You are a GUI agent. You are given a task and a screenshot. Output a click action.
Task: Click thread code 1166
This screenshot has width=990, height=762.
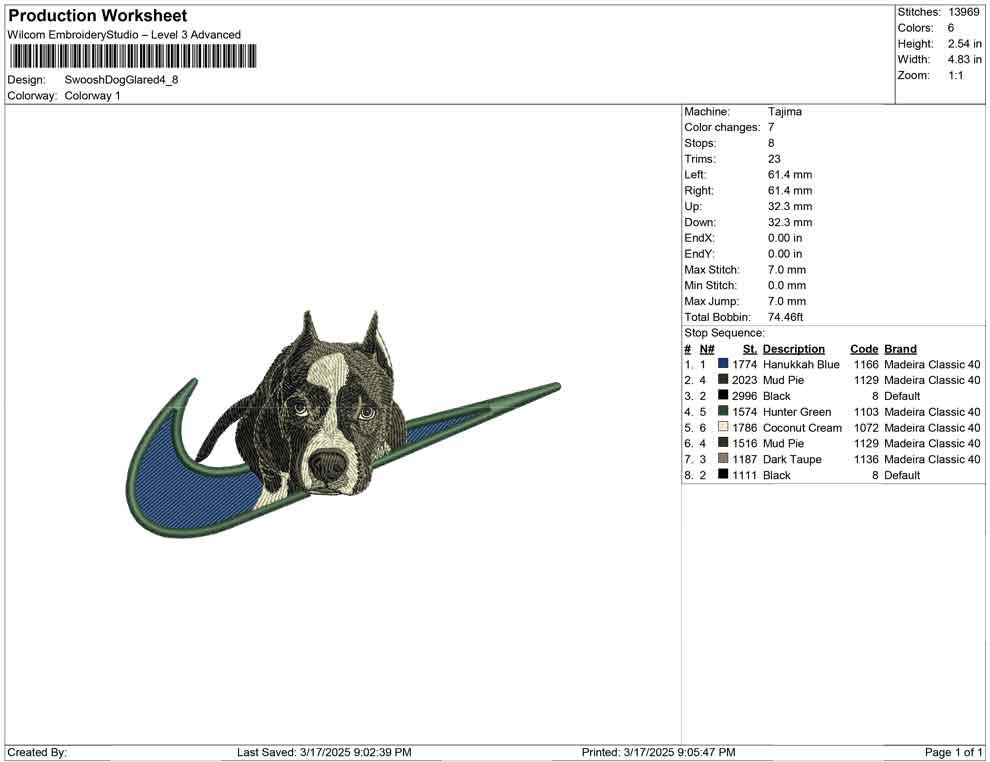coord(866,364)
